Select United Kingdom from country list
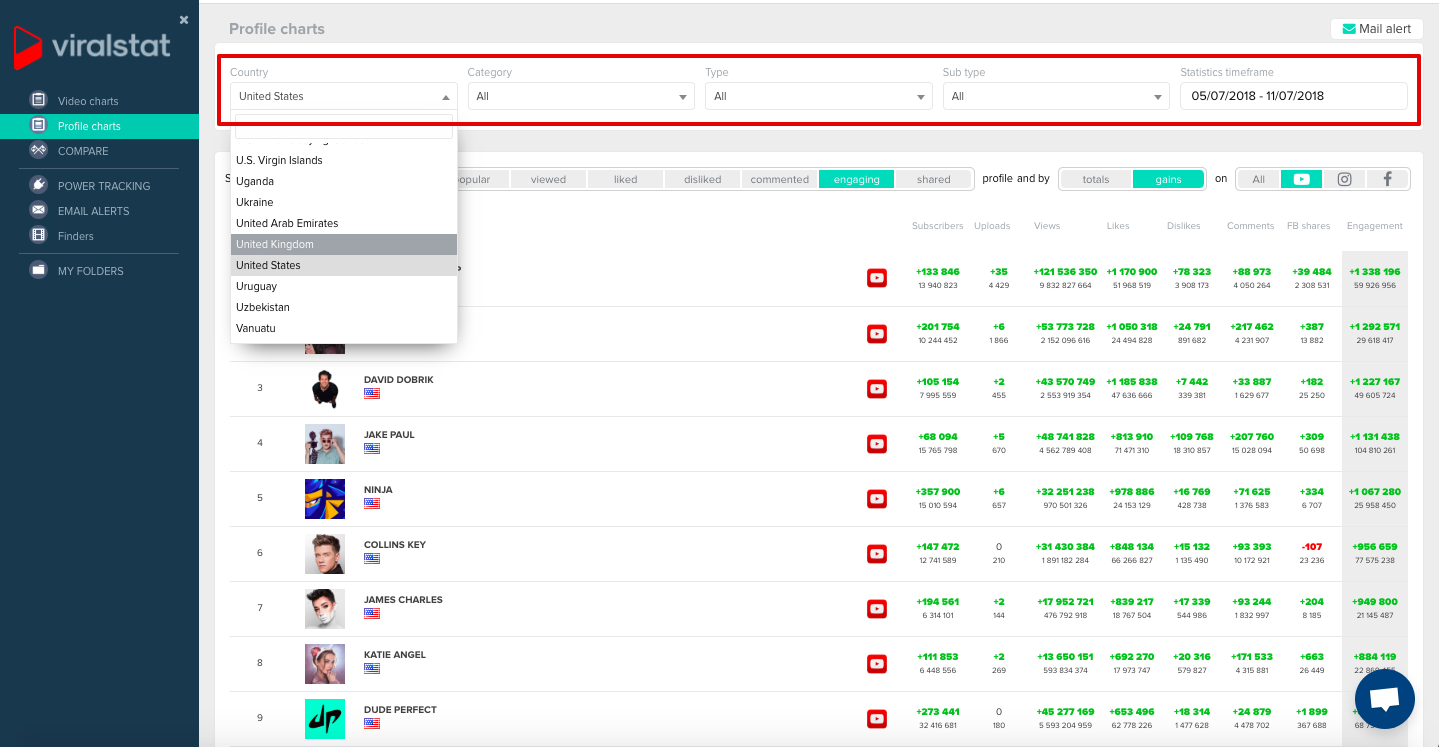This screenshot has width=1439, height=747. 344,244
